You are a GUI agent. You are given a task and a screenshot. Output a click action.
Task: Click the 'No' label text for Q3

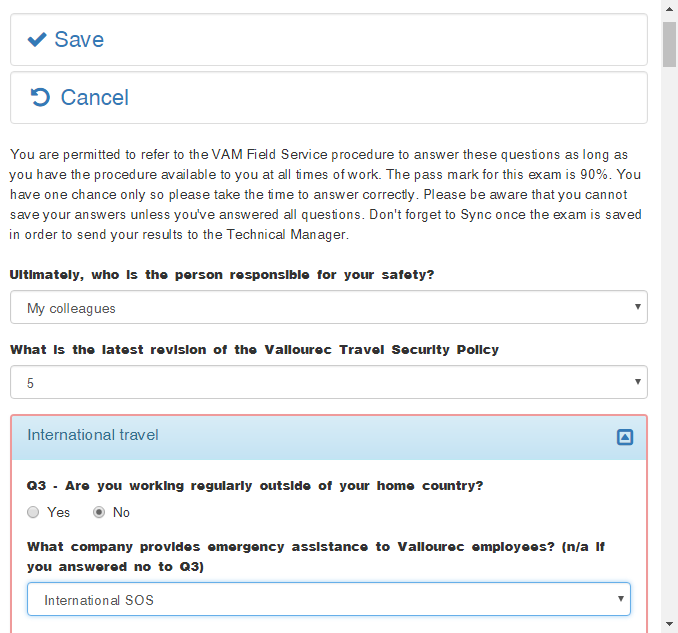[121, 512]
